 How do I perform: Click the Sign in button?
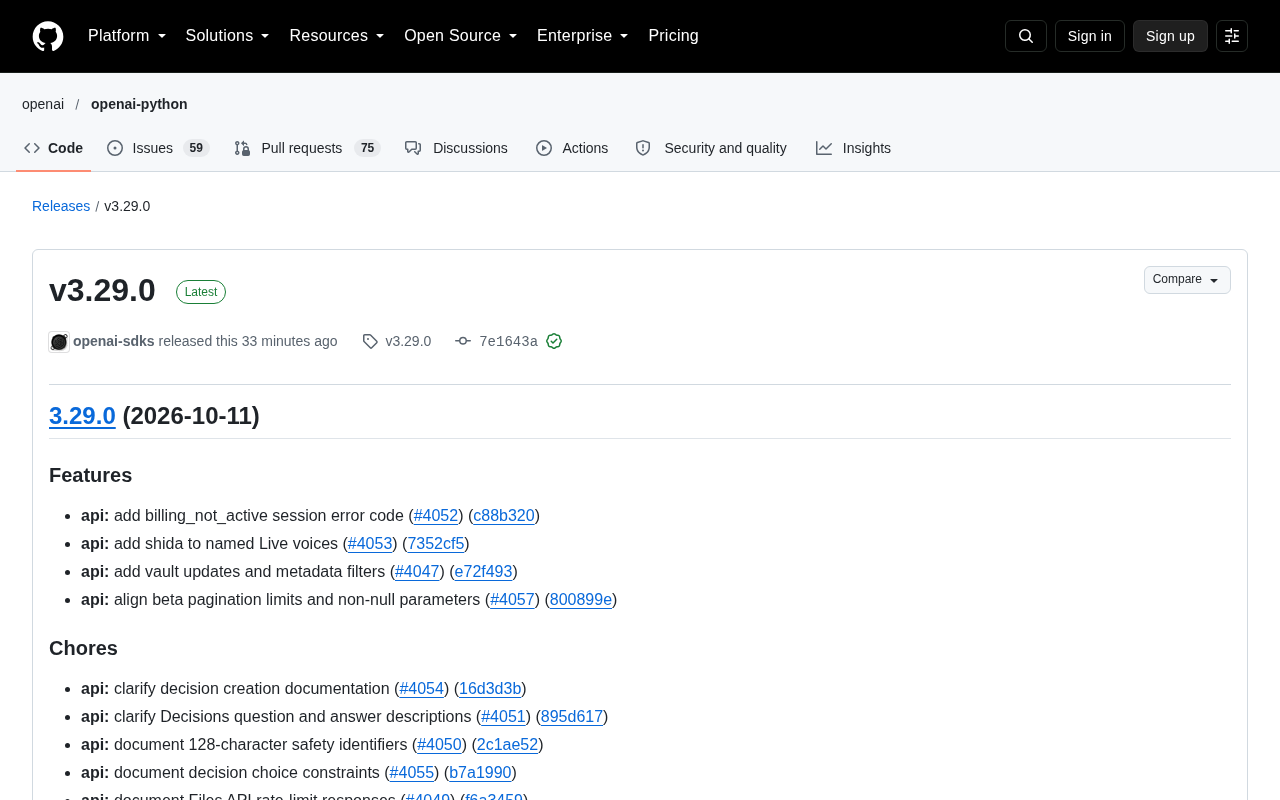(1090, 36)
